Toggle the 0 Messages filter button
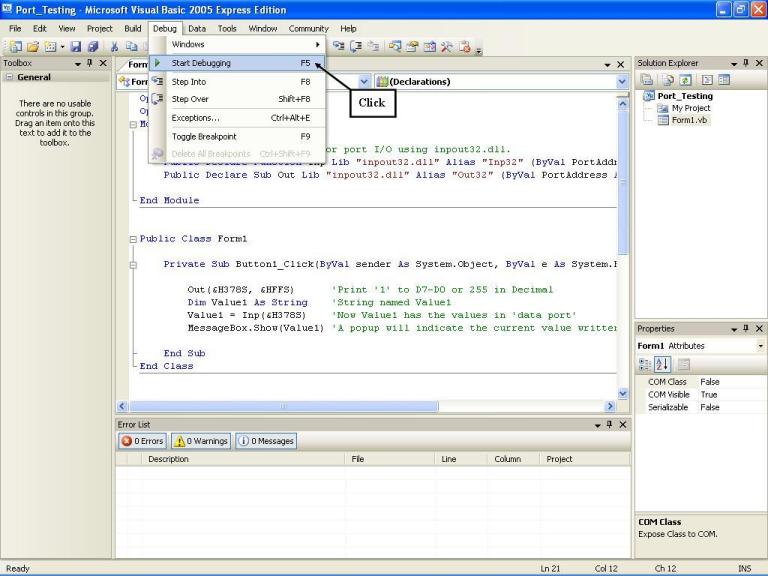This screenshot has width=768, height=576. (x=266, y=441)
